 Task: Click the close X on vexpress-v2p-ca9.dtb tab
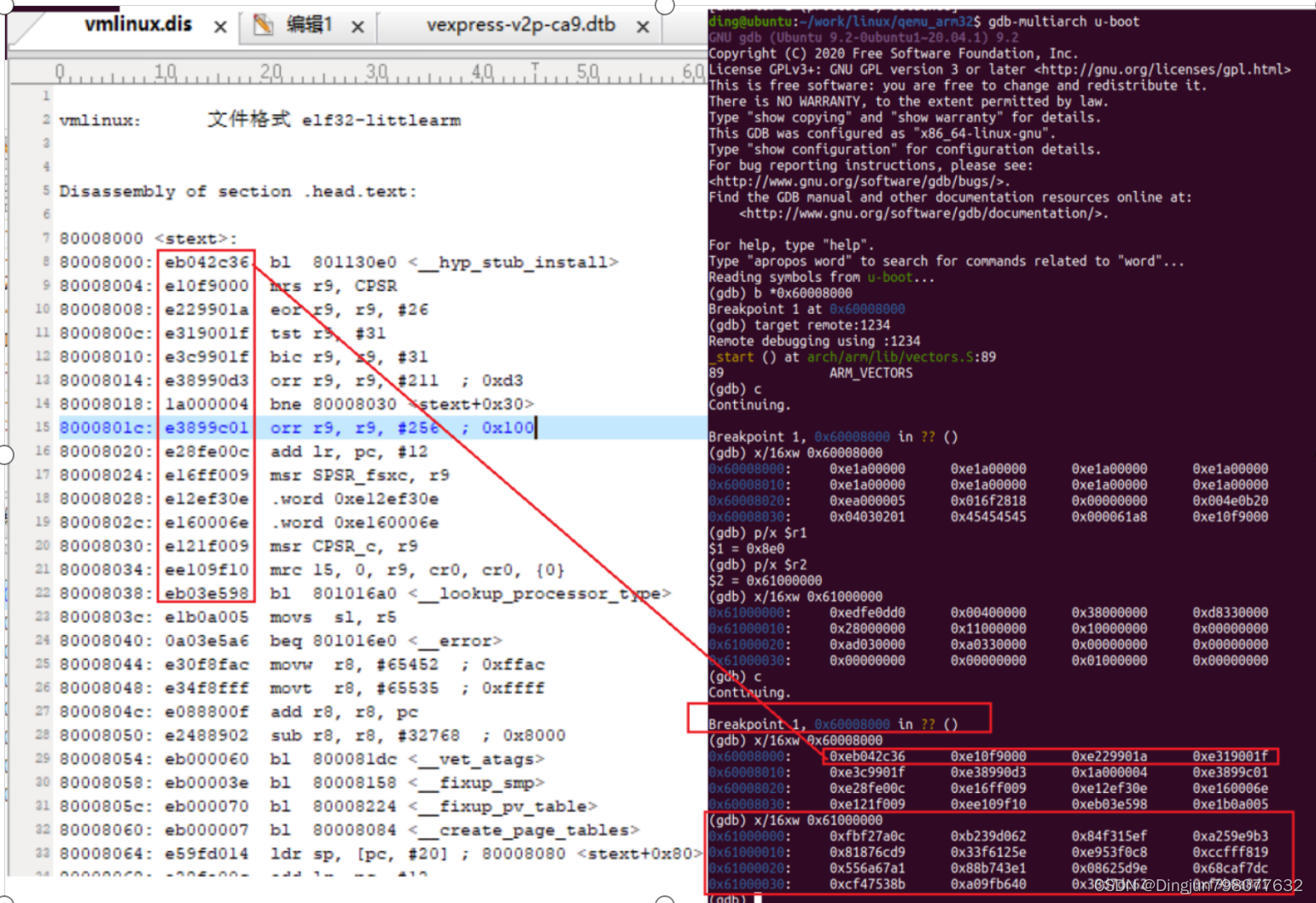[x=643, y=26]
